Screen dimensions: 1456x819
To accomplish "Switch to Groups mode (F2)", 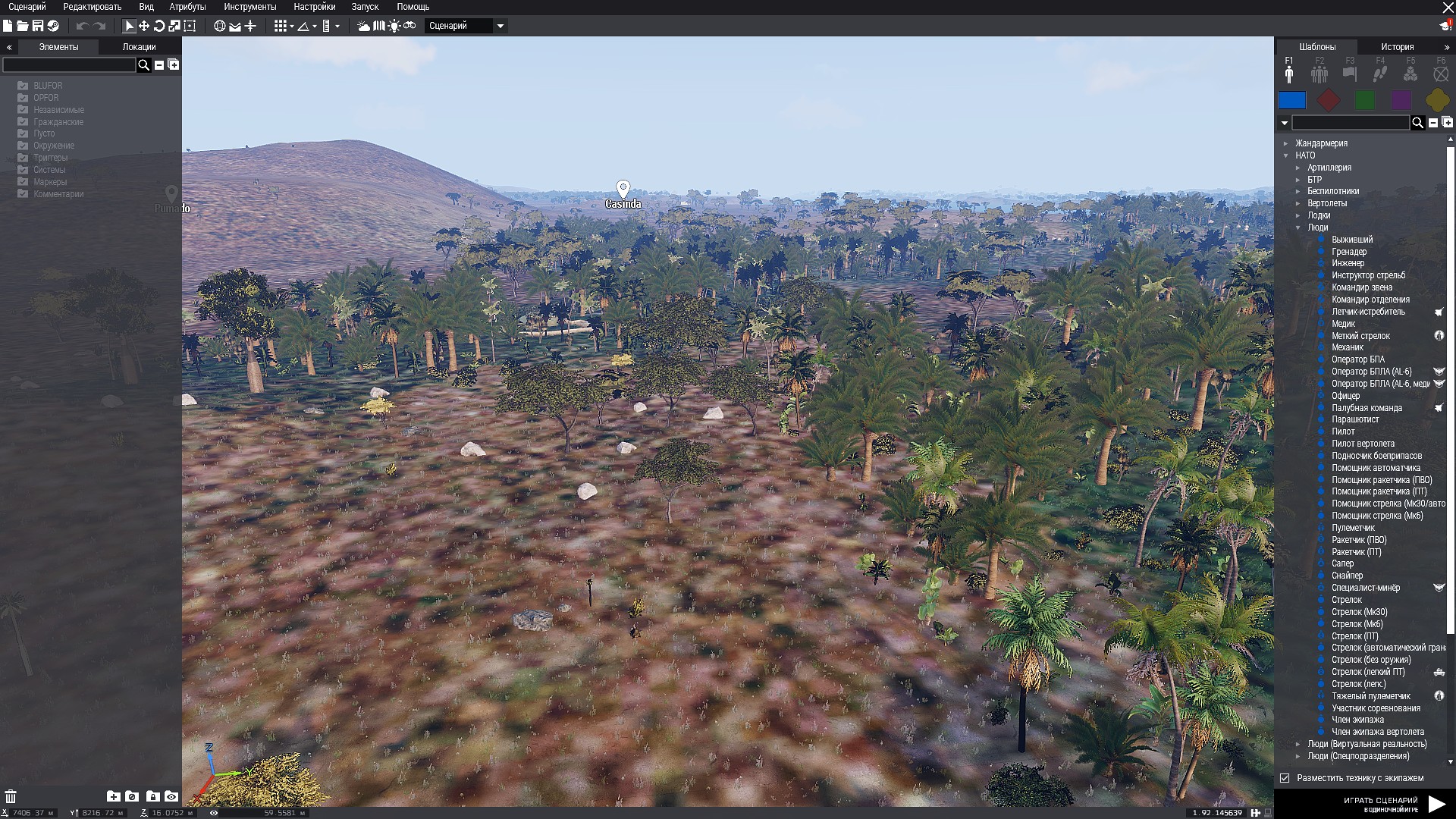I will (x=1319, y=74).
